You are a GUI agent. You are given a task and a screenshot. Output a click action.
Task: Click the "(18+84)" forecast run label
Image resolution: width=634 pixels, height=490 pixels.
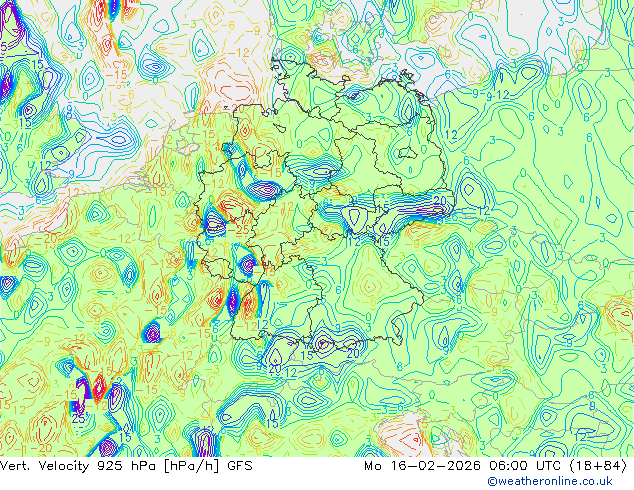tap(599, 466)
